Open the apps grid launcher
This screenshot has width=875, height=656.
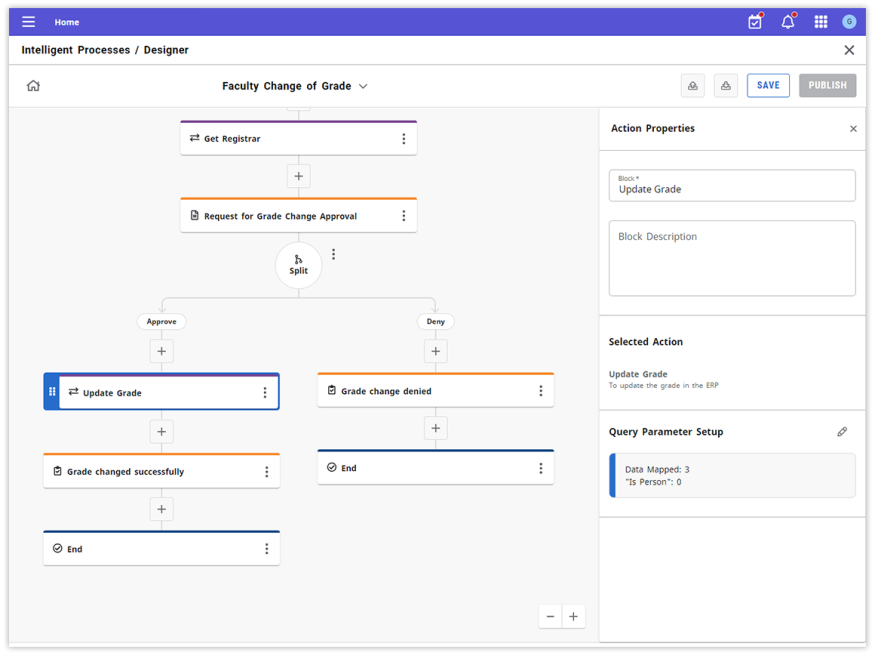(x=821, y=22)
